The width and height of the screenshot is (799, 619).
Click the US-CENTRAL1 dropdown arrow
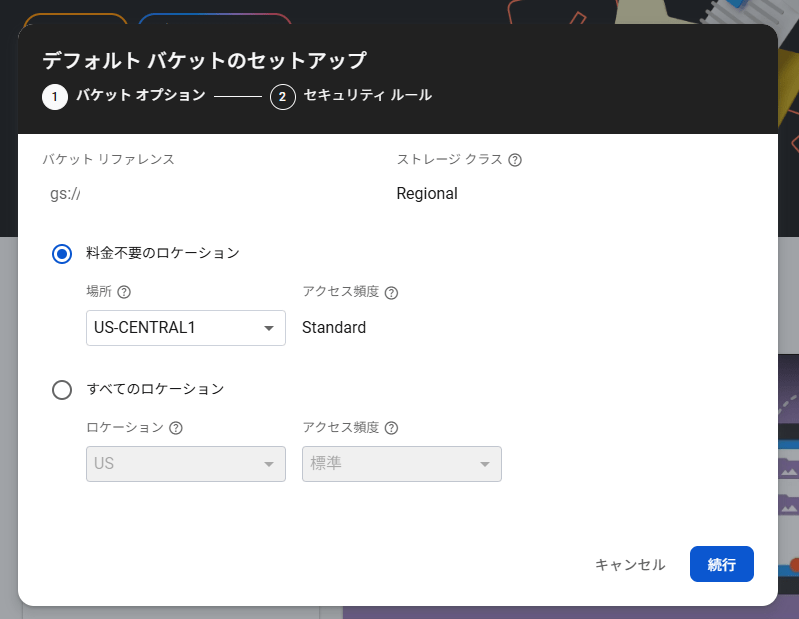[269, 328]
